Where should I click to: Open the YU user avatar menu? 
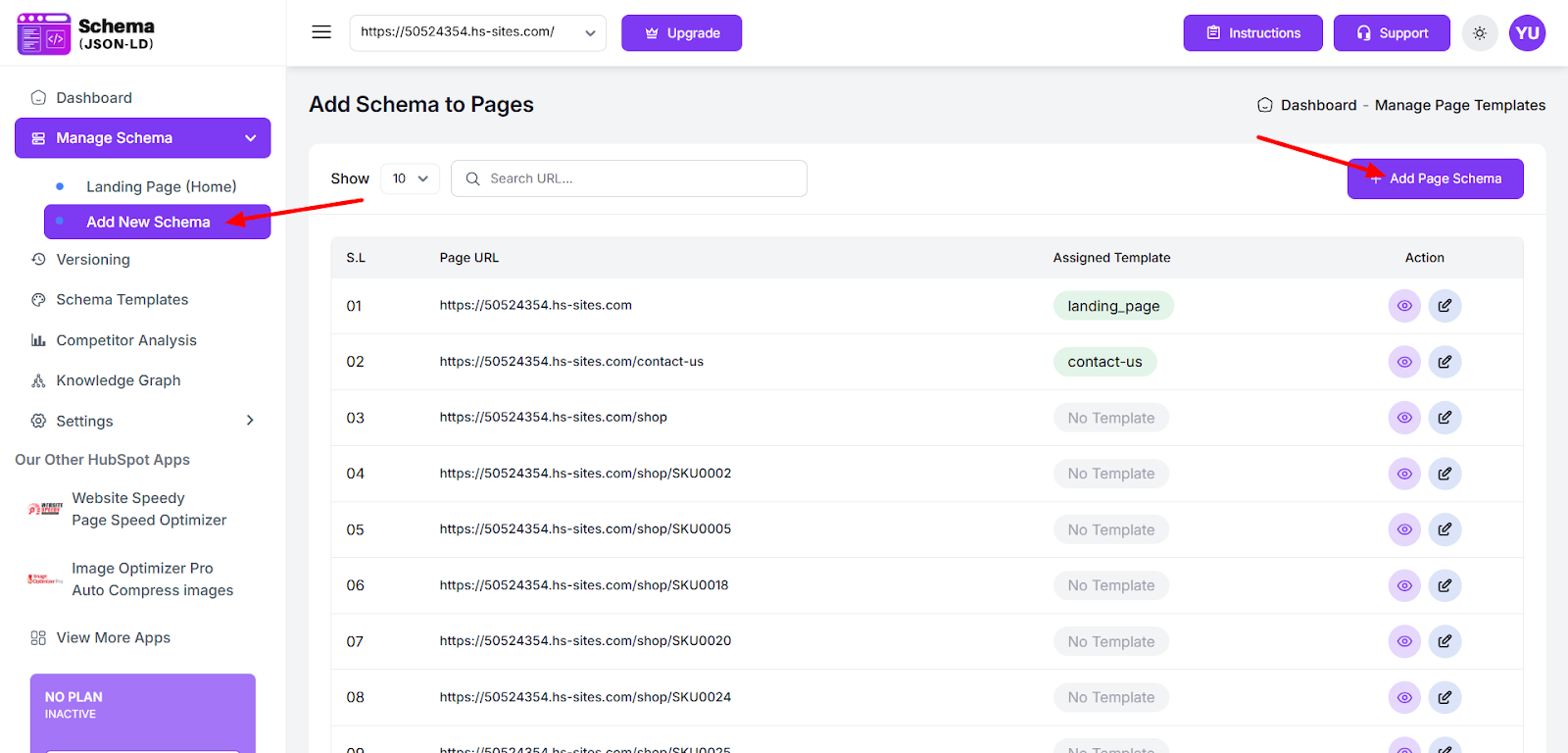pos(1527,33)
